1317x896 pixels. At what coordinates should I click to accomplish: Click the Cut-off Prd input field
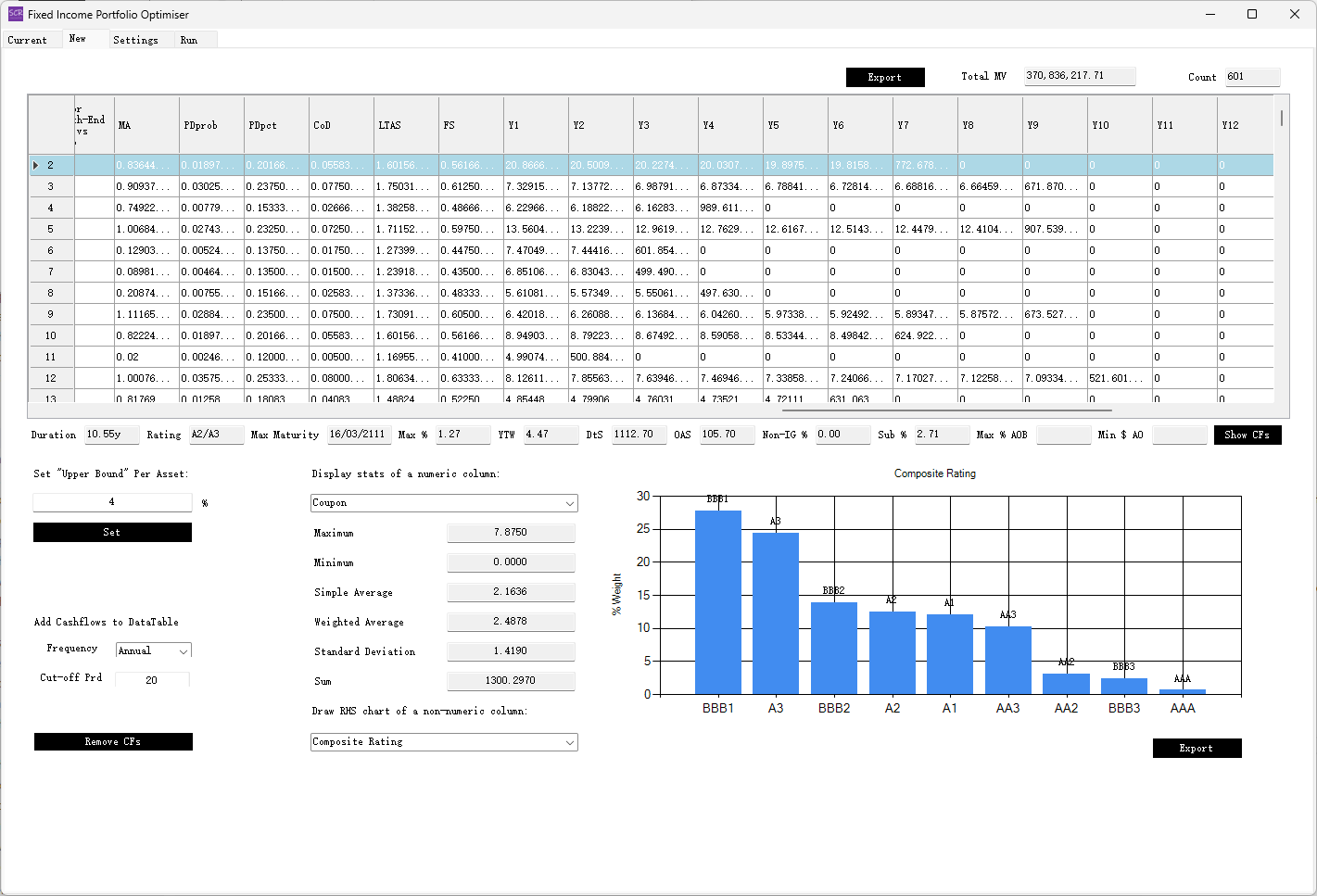pyautogui.click(x=152, y=680)
